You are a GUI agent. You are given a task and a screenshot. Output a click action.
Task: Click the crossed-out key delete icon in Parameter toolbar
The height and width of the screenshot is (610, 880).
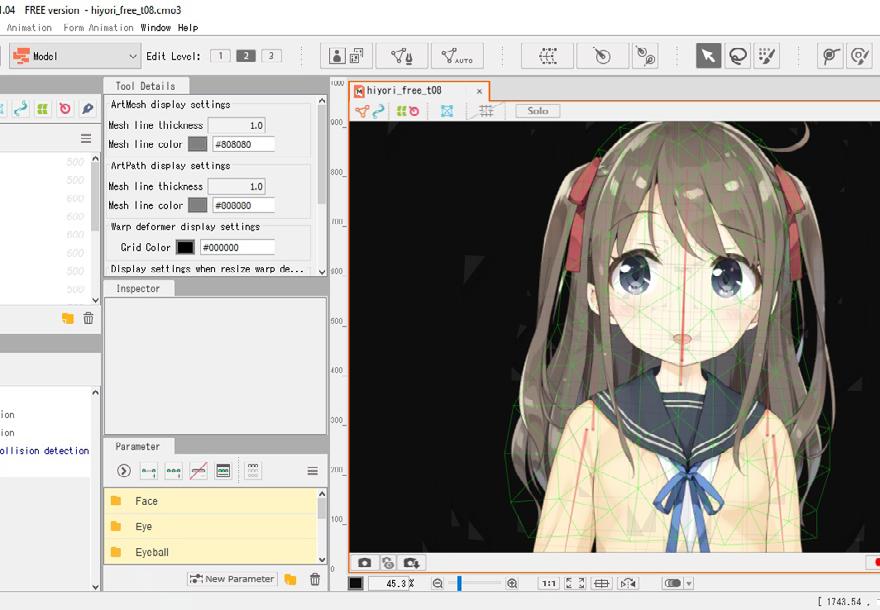198,471
